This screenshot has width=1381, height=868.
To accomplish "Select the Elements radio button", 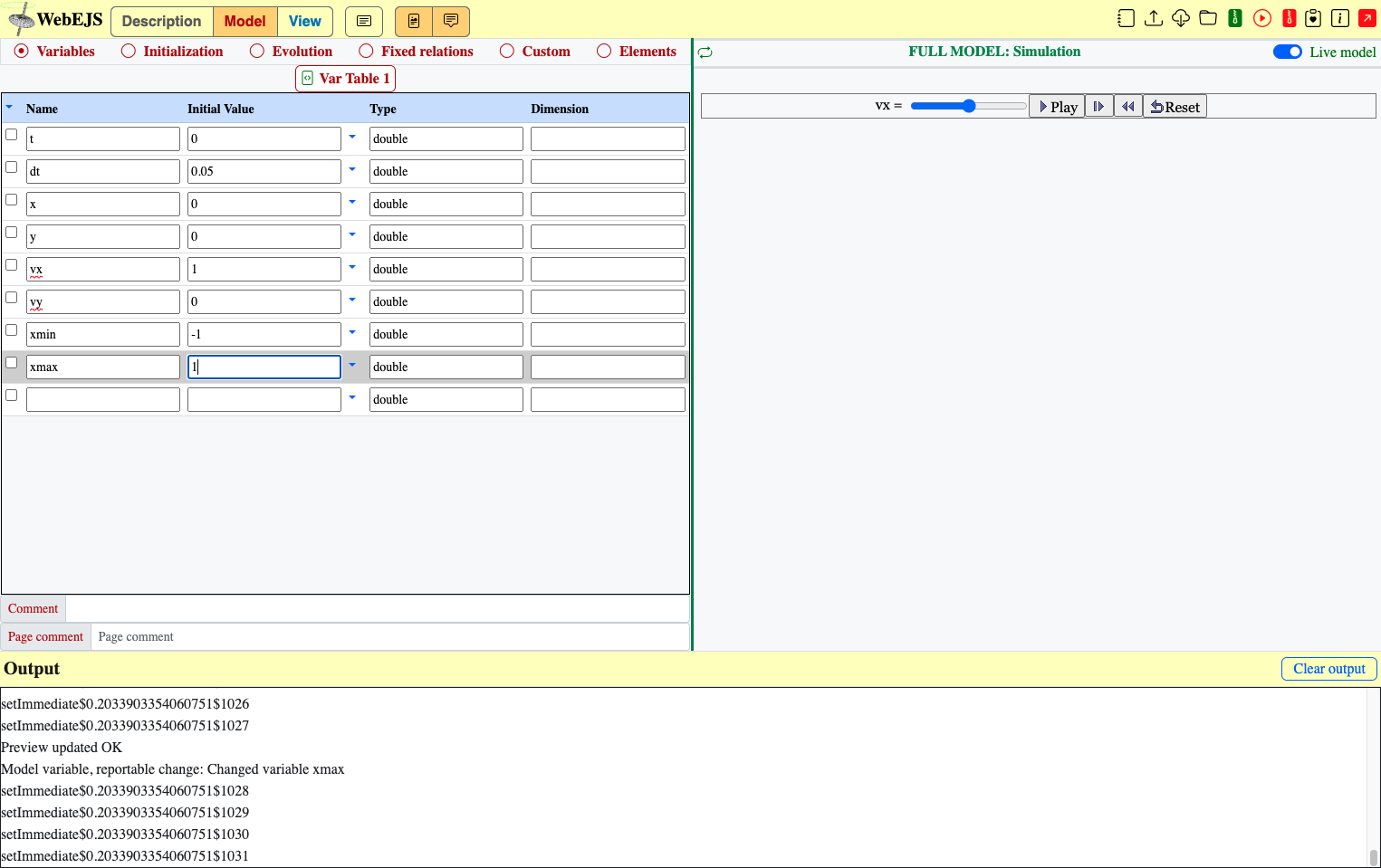I will [x=604, y=52].
